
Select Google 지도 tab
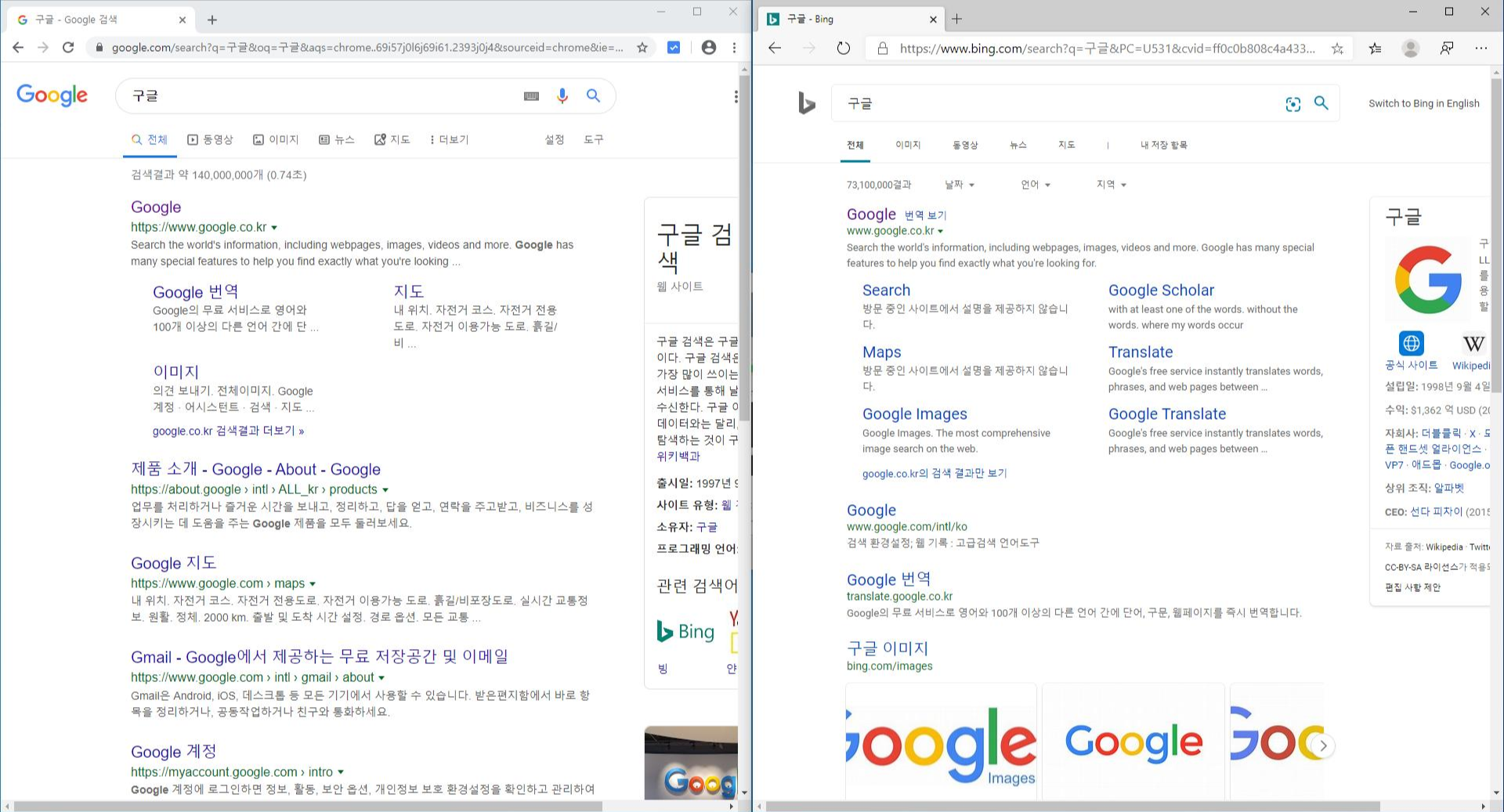(392, 139)
